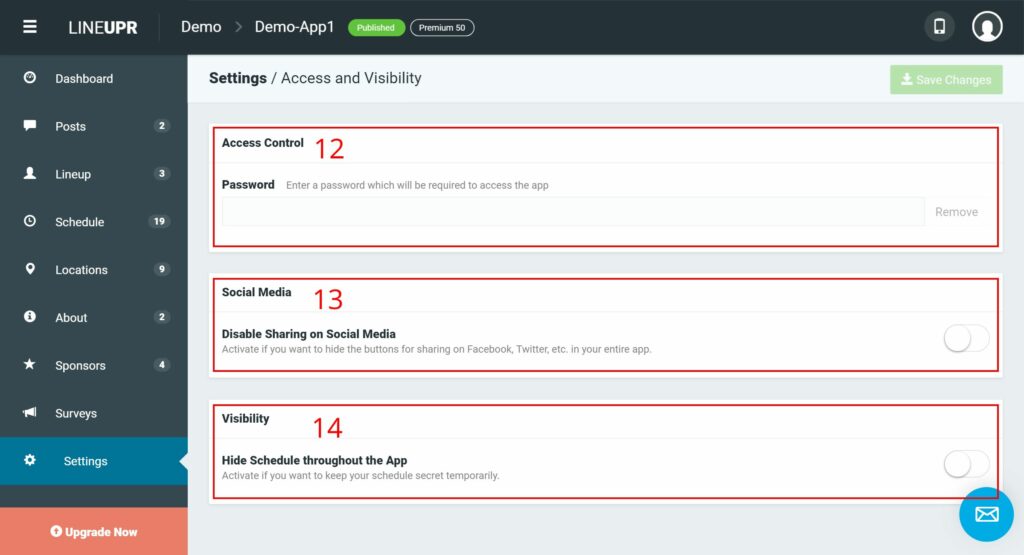Click the Upgrade Now button
Viewport: 1024px width, 555px height.
[x=93, y=531]
